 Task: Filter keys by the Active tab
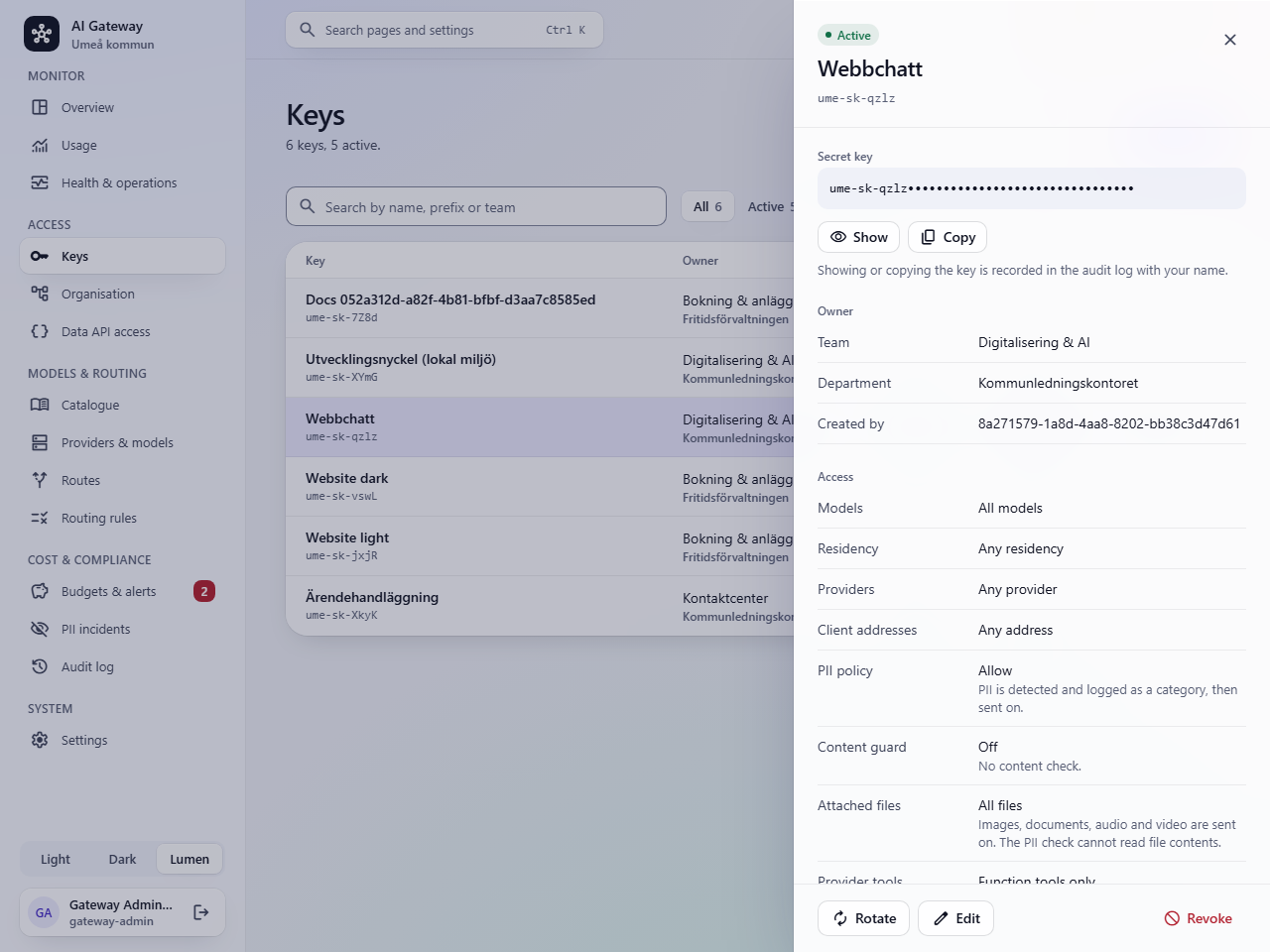[x=771, y=206]
